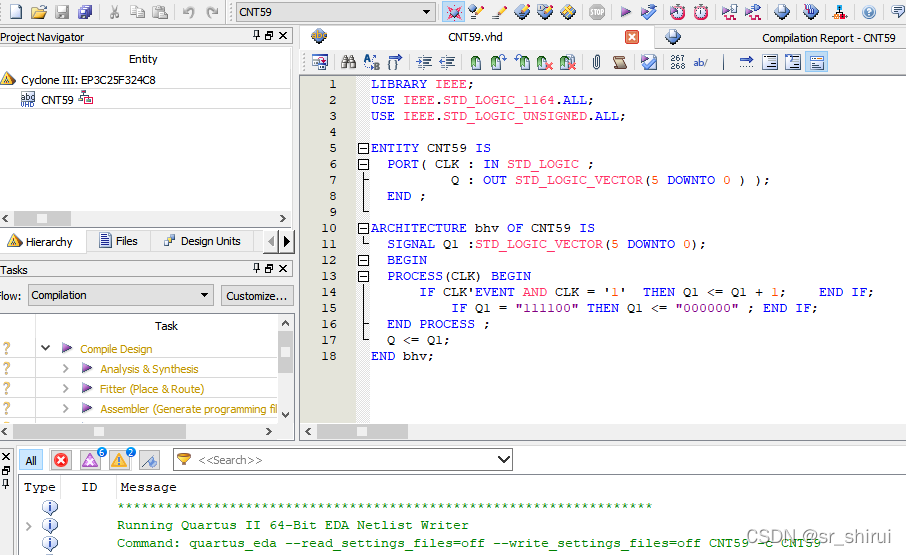Show next Project Navigator tabs with black arrow
The image size is (906, 555).
[x=287, y=241]
